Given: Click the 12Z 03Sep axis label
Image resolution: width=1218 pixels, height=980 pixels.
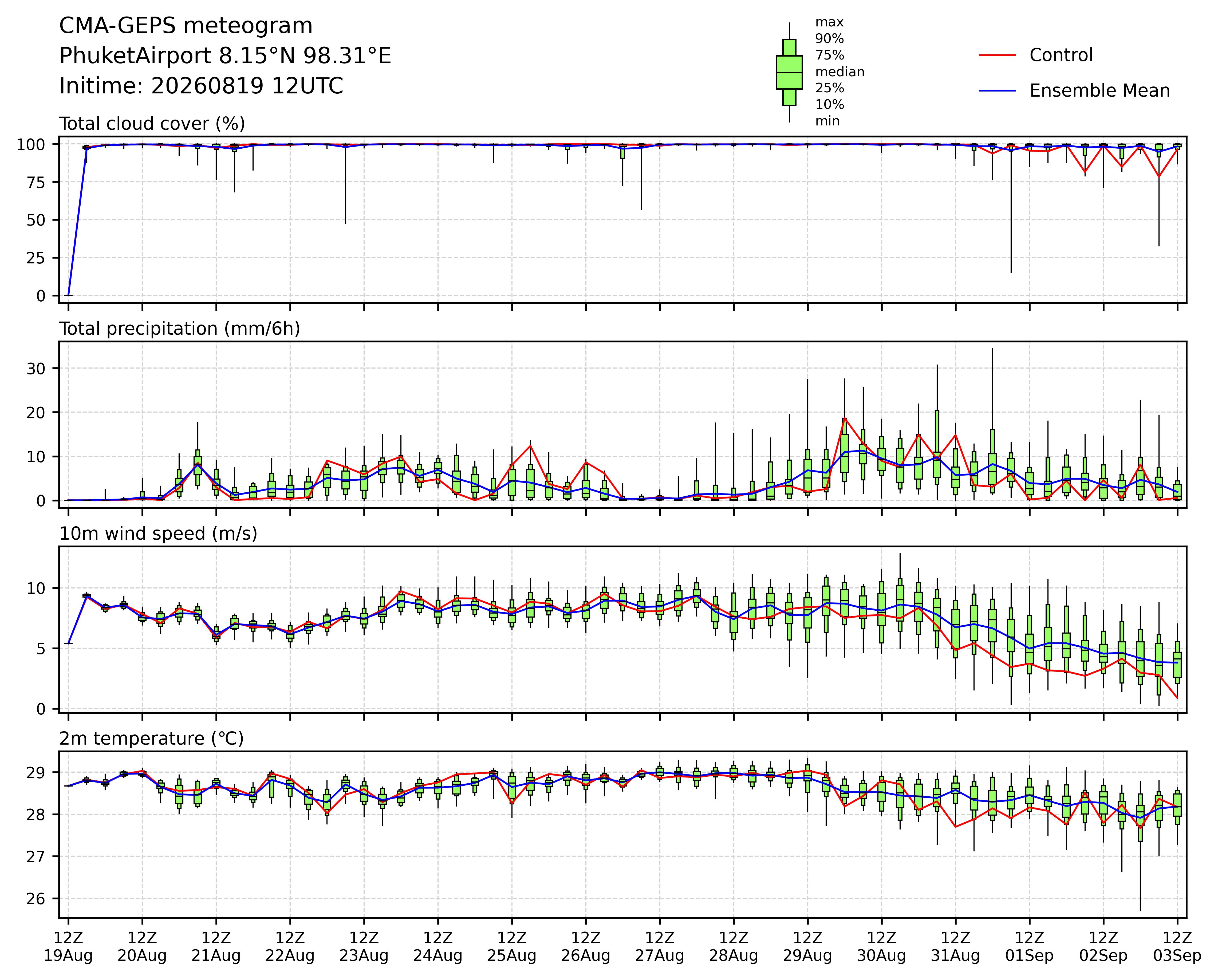Looking at the screenshot, I should pos(1177,947).
